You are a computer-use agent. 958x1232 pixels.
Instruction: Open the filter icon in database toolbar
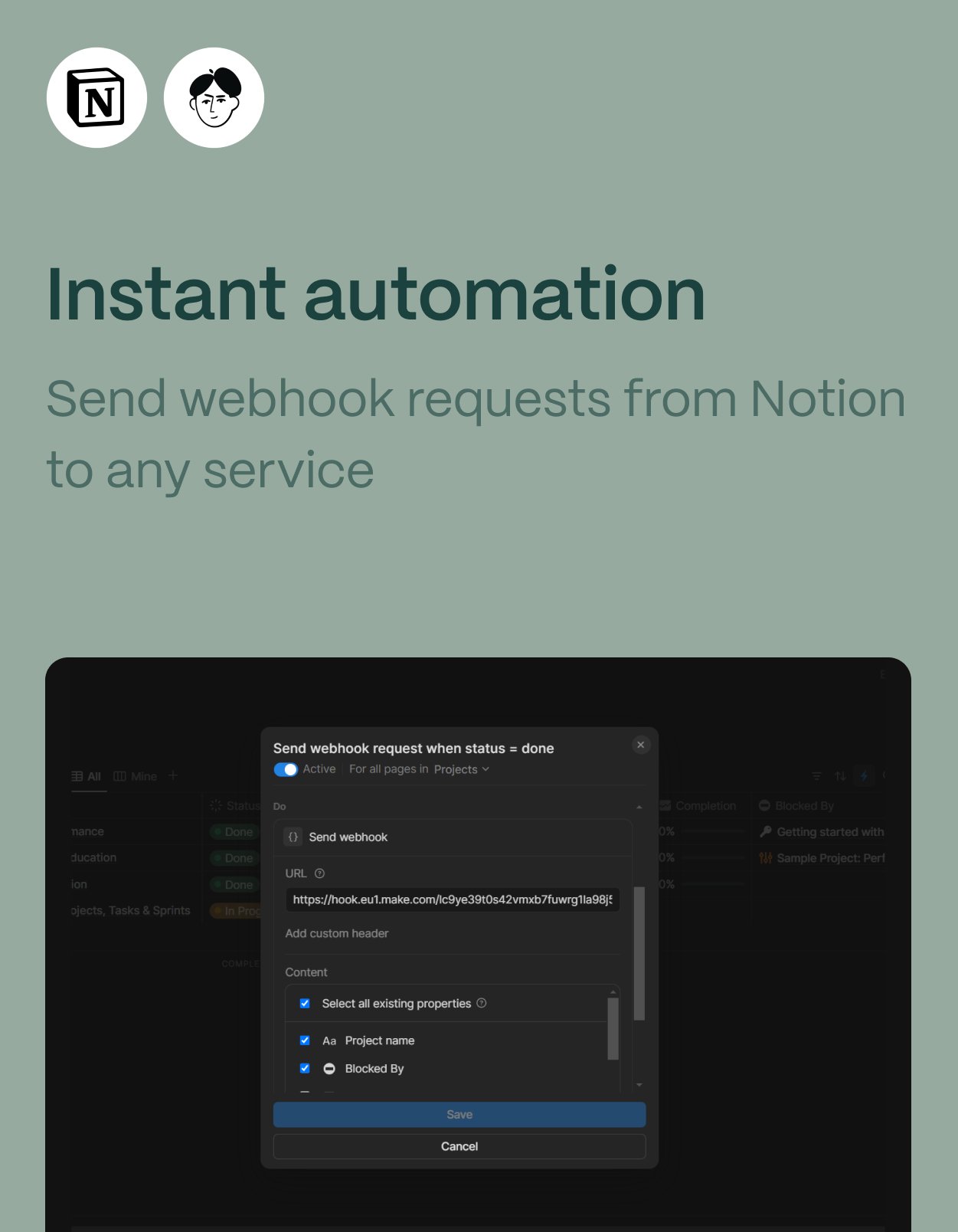pos(817,776)
